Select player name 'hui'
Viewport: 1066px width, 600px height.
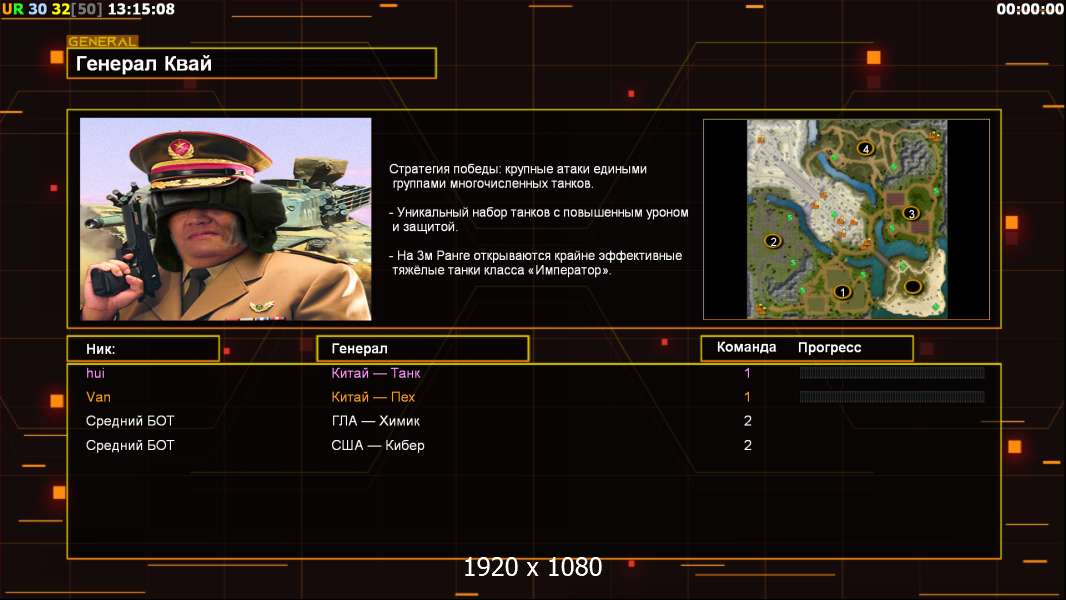(x=95, y=373)
